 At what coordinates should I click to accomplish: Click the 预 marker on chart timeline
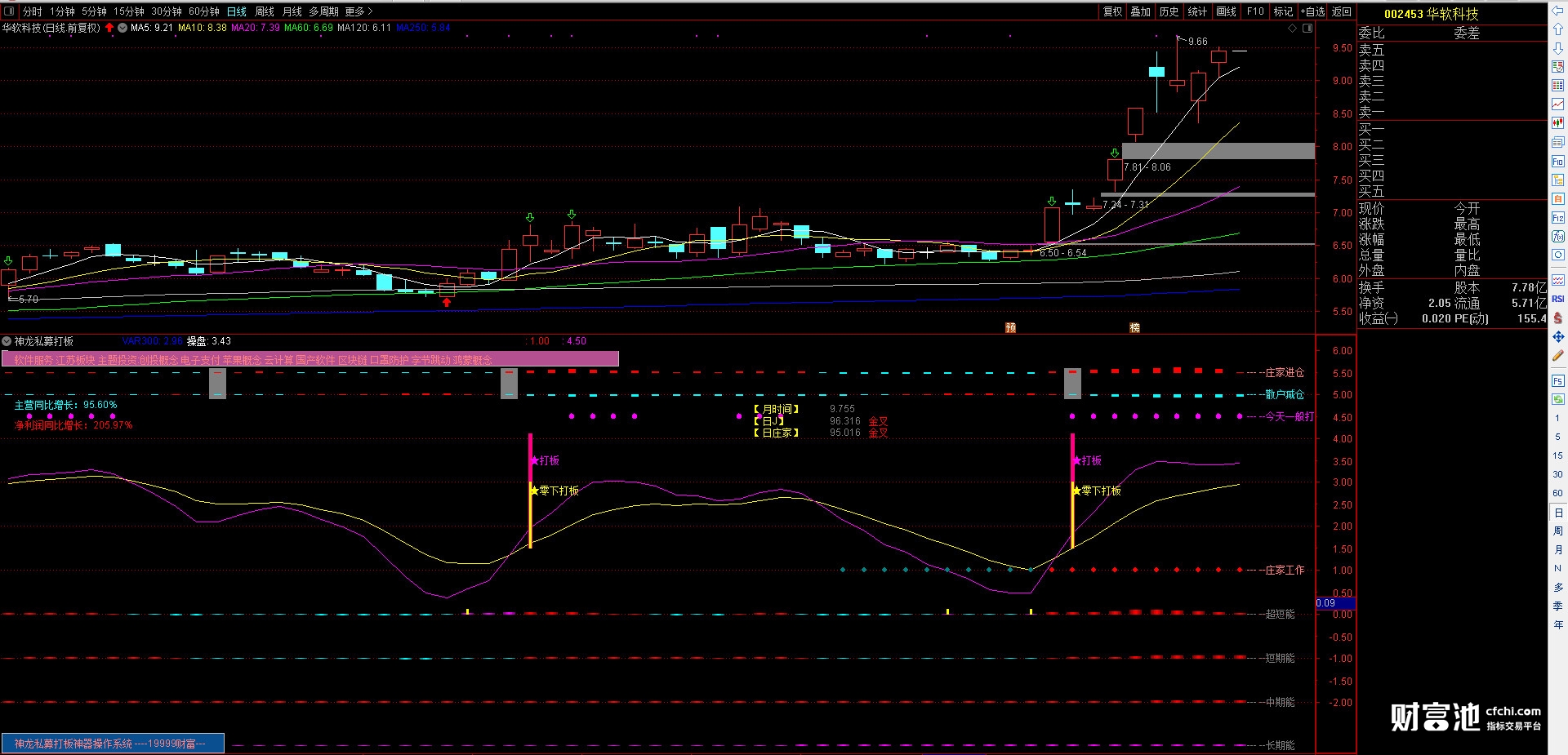(x=1010, y=327)
